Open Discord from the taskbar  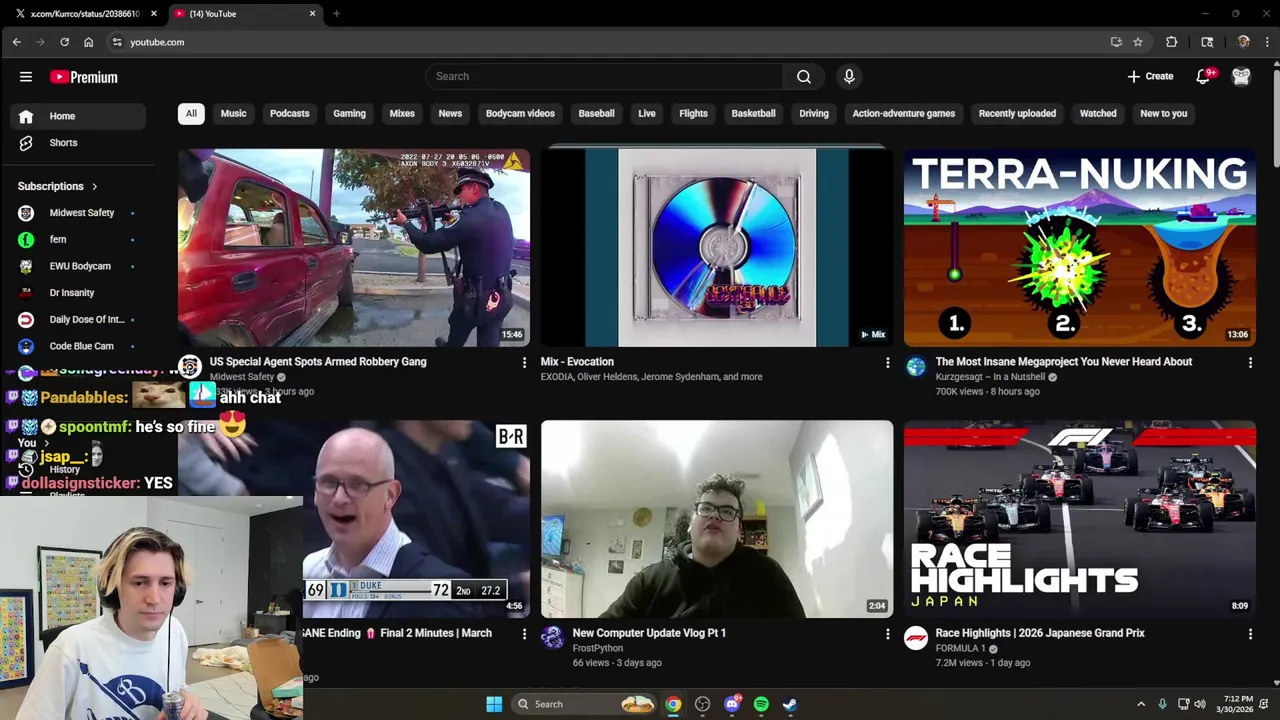(x=732, y=704)
